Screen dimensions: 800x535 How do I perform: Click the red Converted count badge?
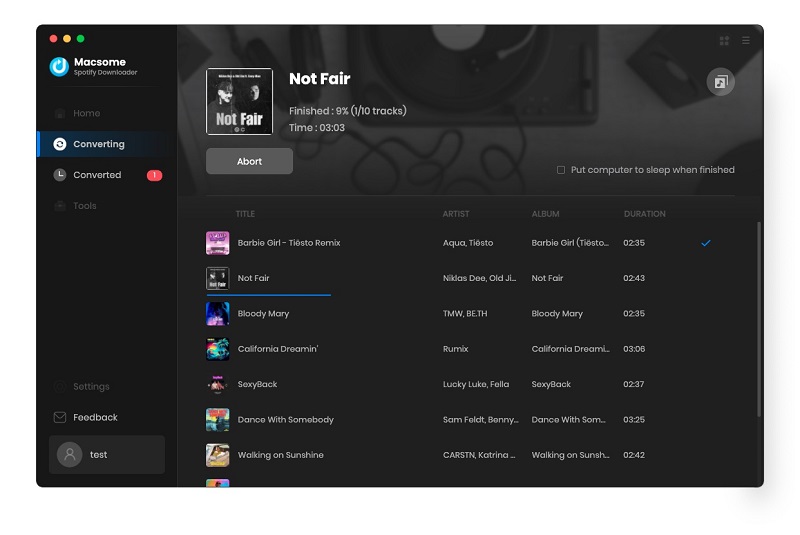coord(155,175)
